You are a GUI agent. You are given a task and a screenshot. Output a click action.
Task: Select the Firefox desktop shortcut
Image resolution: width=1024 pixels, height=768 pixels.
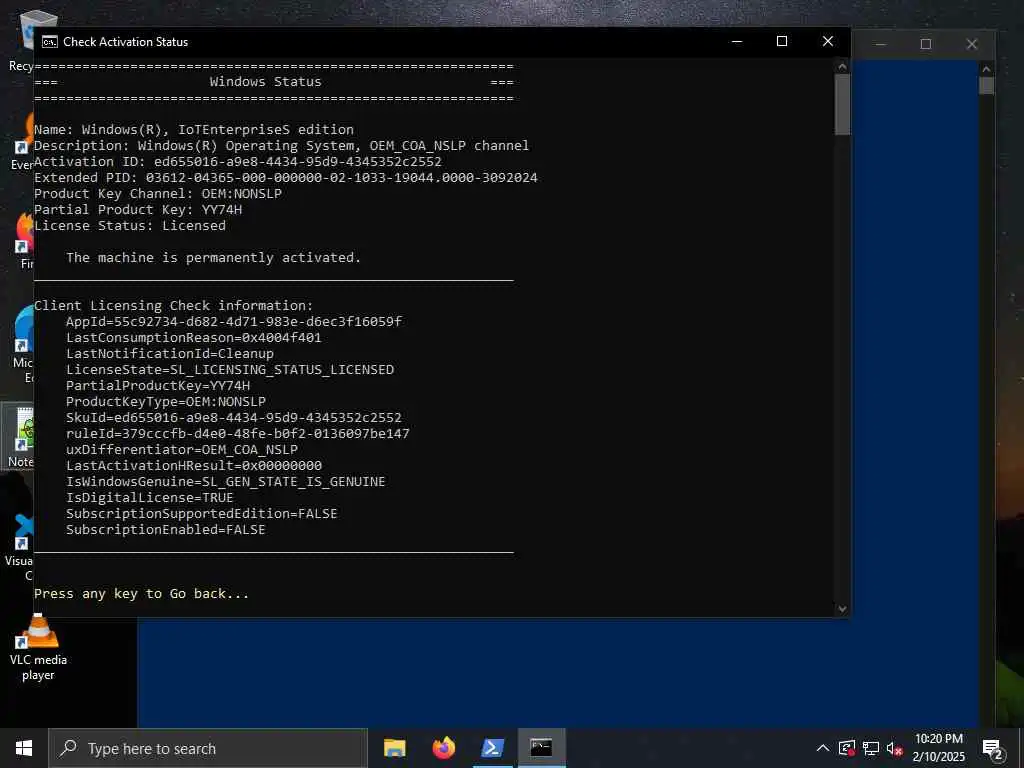25,240
